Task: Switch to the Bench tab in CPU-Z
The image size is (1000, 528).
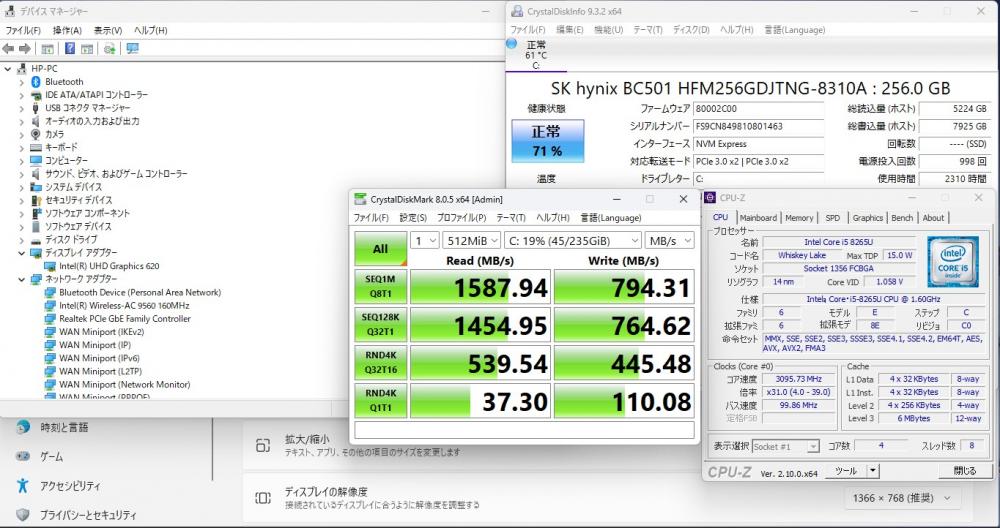Action: click(x=902, y=217)
